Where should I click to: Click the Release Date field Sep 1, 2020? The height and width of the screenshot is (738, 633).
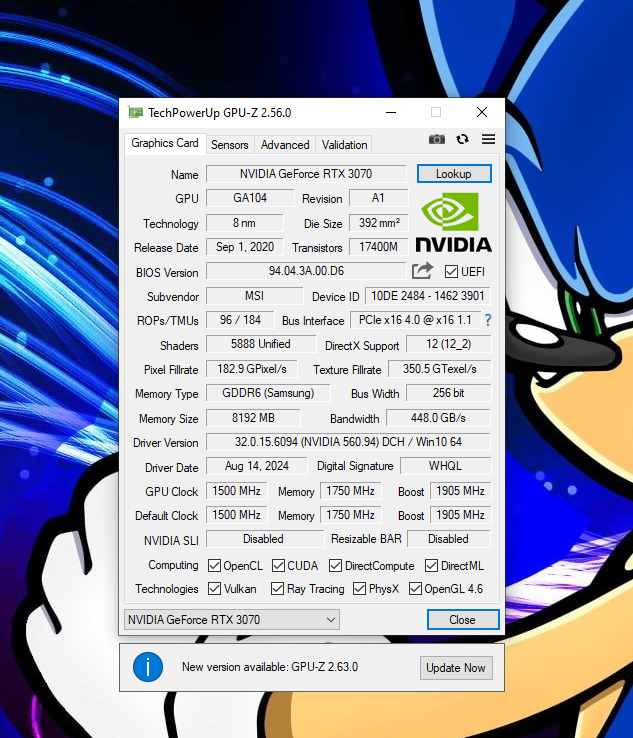(245, 247)
